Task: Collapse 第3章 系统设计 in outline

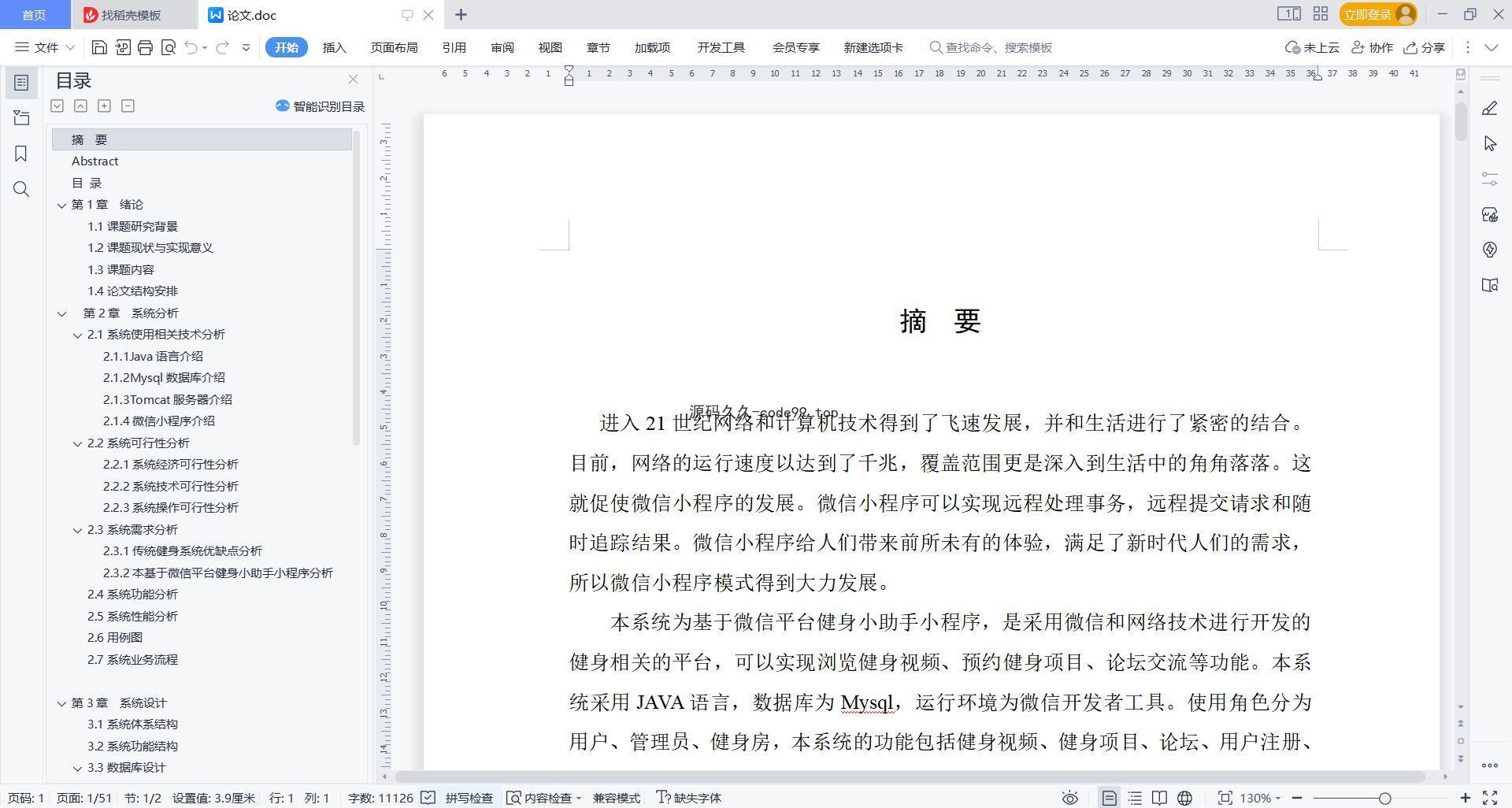Action: pyautogui.click(x=61, y=703)
